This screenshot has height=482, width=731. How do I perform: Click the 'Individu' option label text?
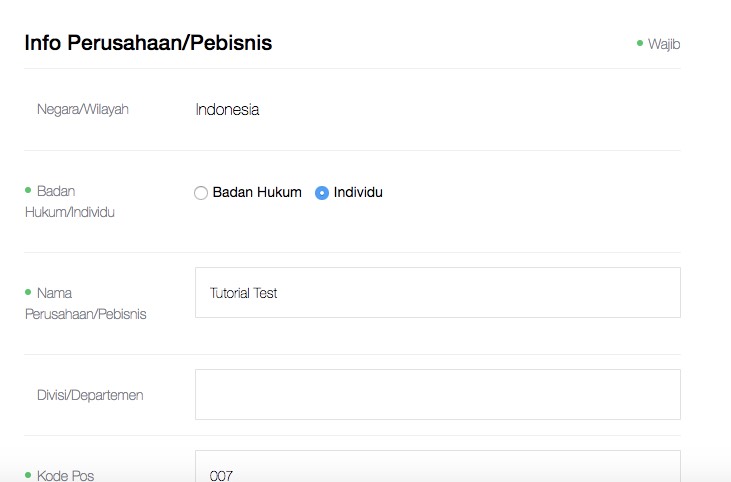click(x=358, y=192)
